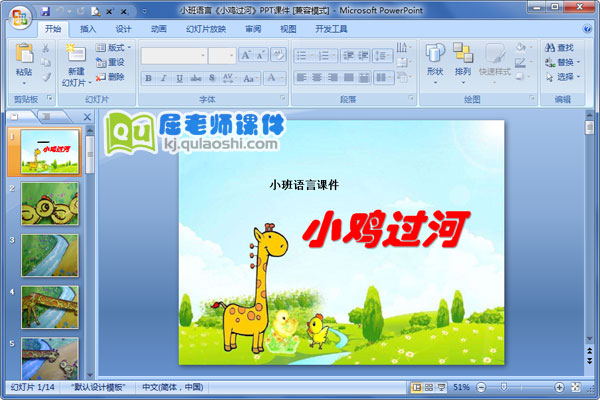The image size is (600, 400).
Task: Align text right
Action: [333, 78]
